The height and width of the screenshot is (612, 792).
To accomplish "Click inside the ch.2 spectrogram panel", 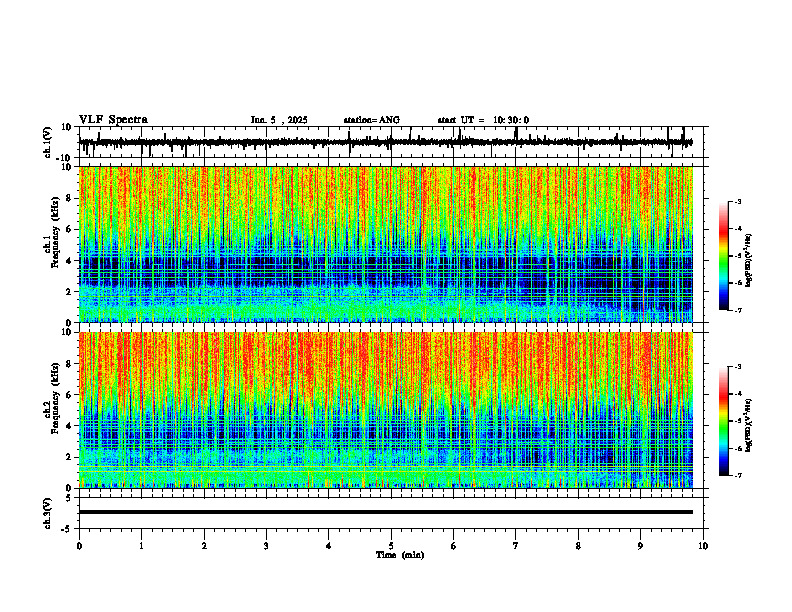I will point(386,410).
